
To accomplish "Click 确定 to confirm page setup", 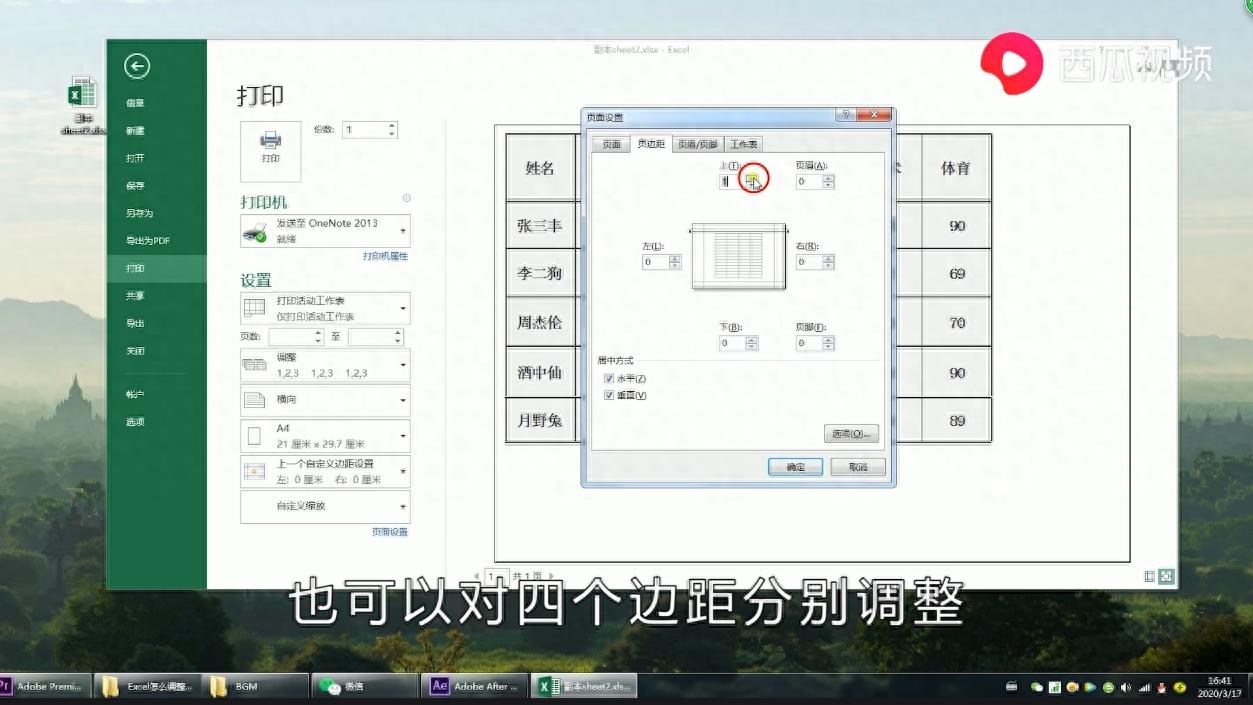I will (795, 466).
